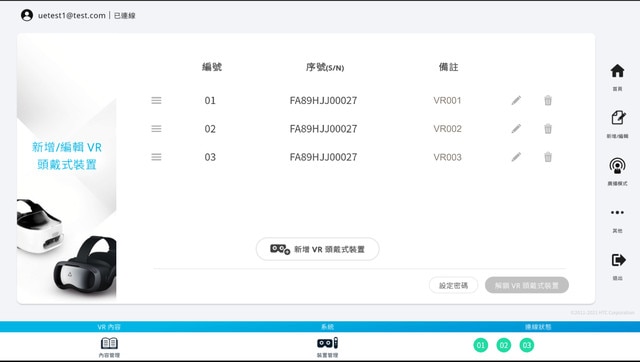The width and height of the screenshot is (640, 362).
Task: Click the green 03 connection status indicator
Action: 527,345
